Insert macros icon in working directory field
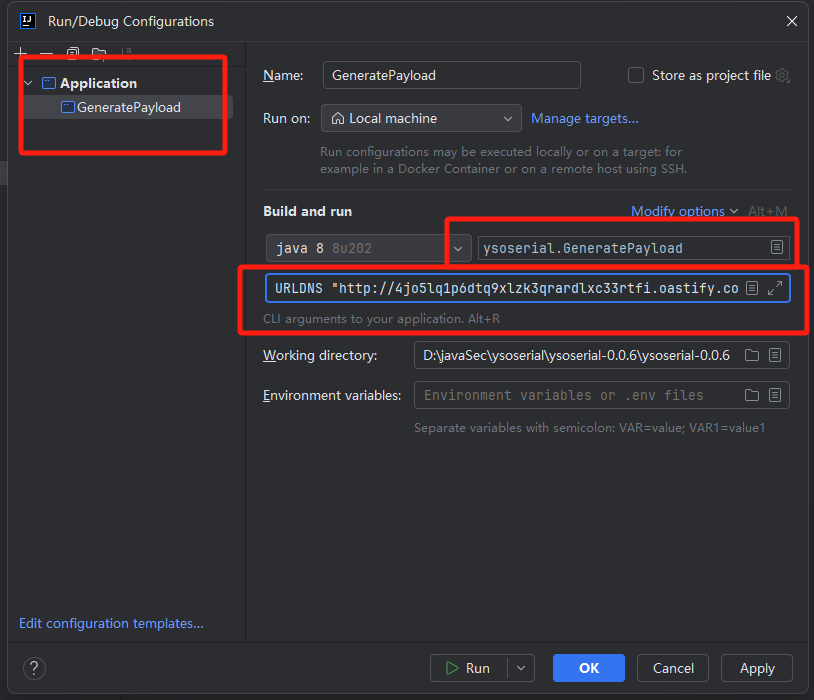The height and width of the screenshot is (700, 814). point(775,355)
